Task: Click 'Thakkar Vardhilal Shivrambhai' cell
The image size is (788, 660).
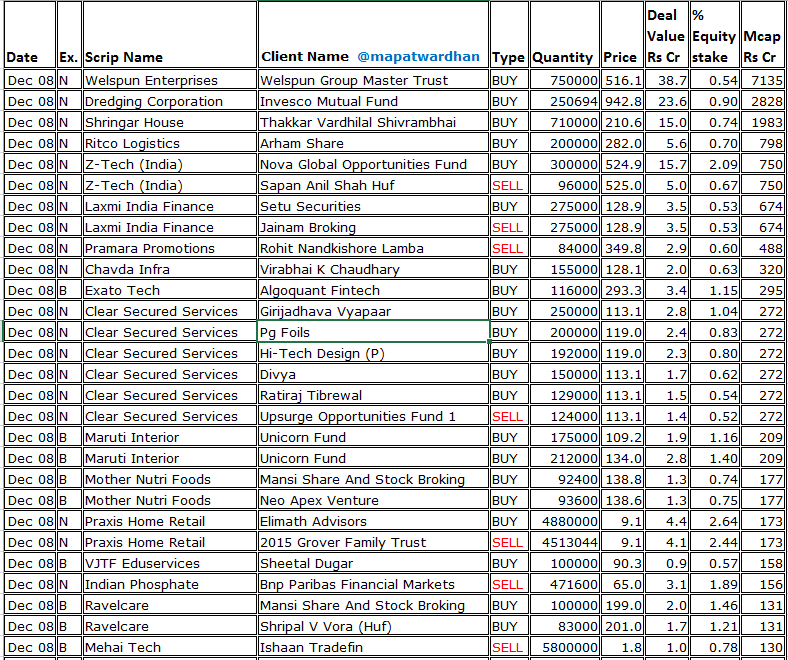Action: [x=373, y=123]
